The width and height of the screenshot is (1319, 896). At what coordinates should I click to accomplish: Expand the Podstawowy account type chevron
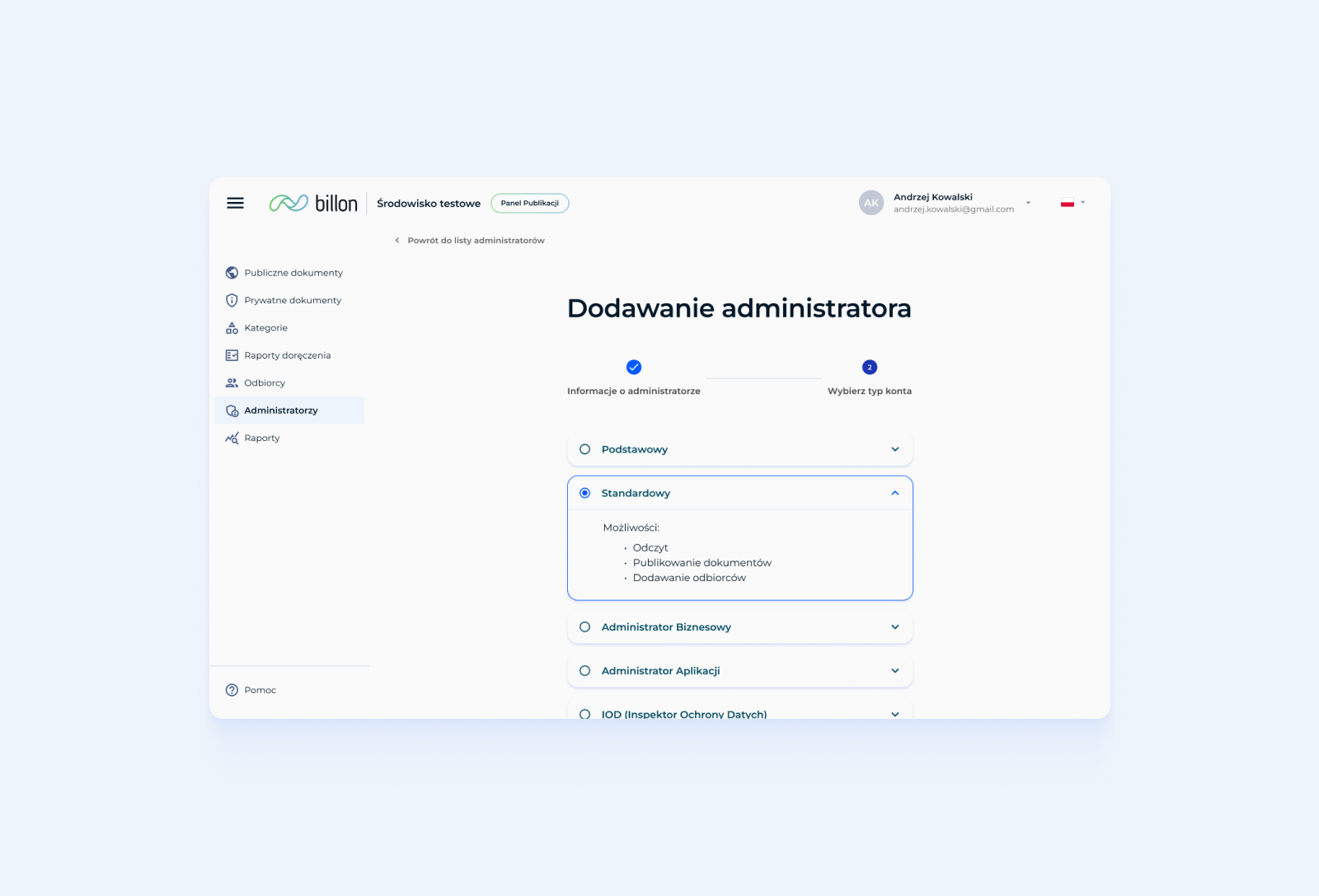tap(895, 449)
